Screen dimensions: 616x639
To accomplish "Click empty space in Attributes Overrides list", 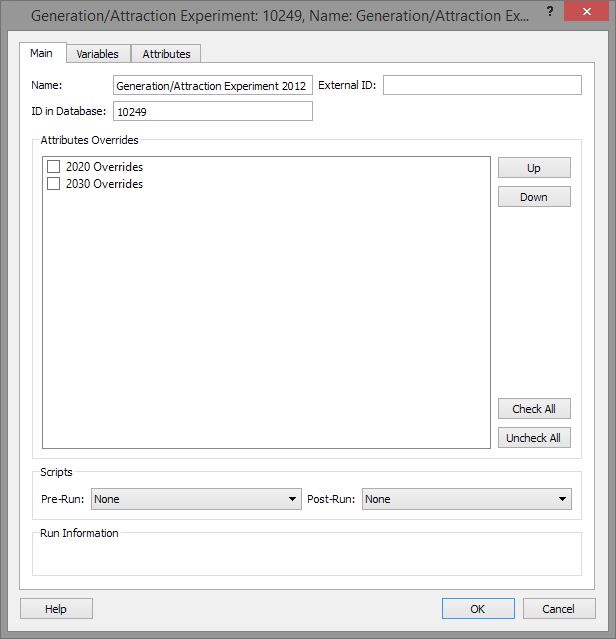I will click(267, 320).
